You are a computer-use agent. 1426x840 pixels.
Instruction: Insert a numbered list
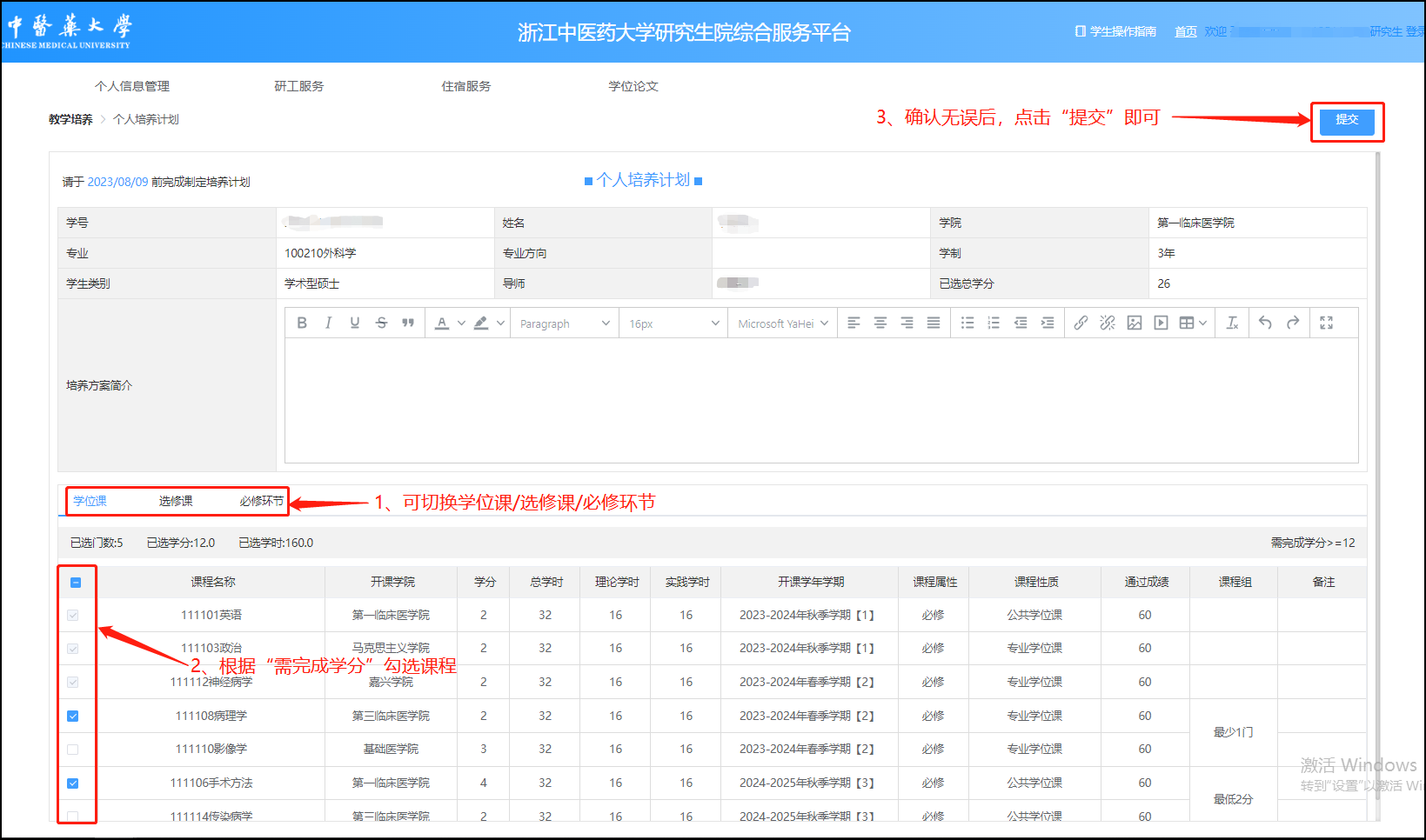(994, 323)
